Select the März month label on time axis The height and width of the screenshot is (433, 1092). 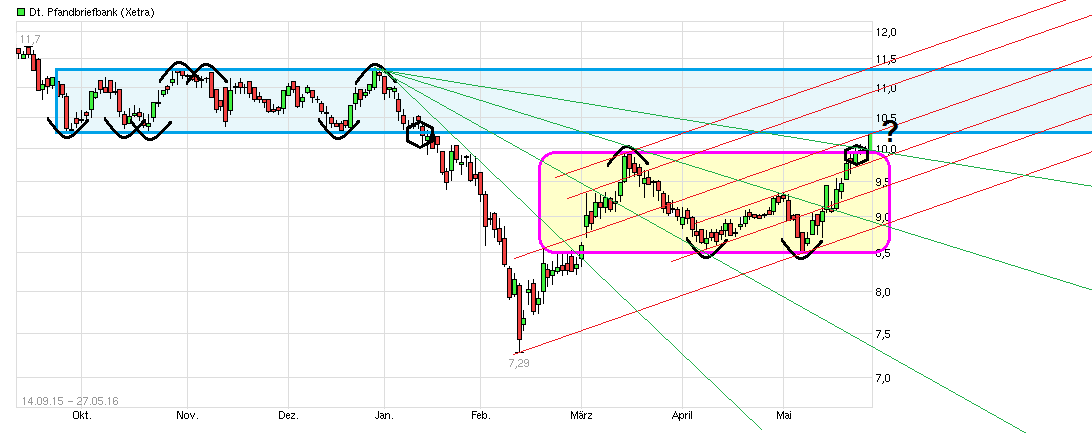[581, 415]
